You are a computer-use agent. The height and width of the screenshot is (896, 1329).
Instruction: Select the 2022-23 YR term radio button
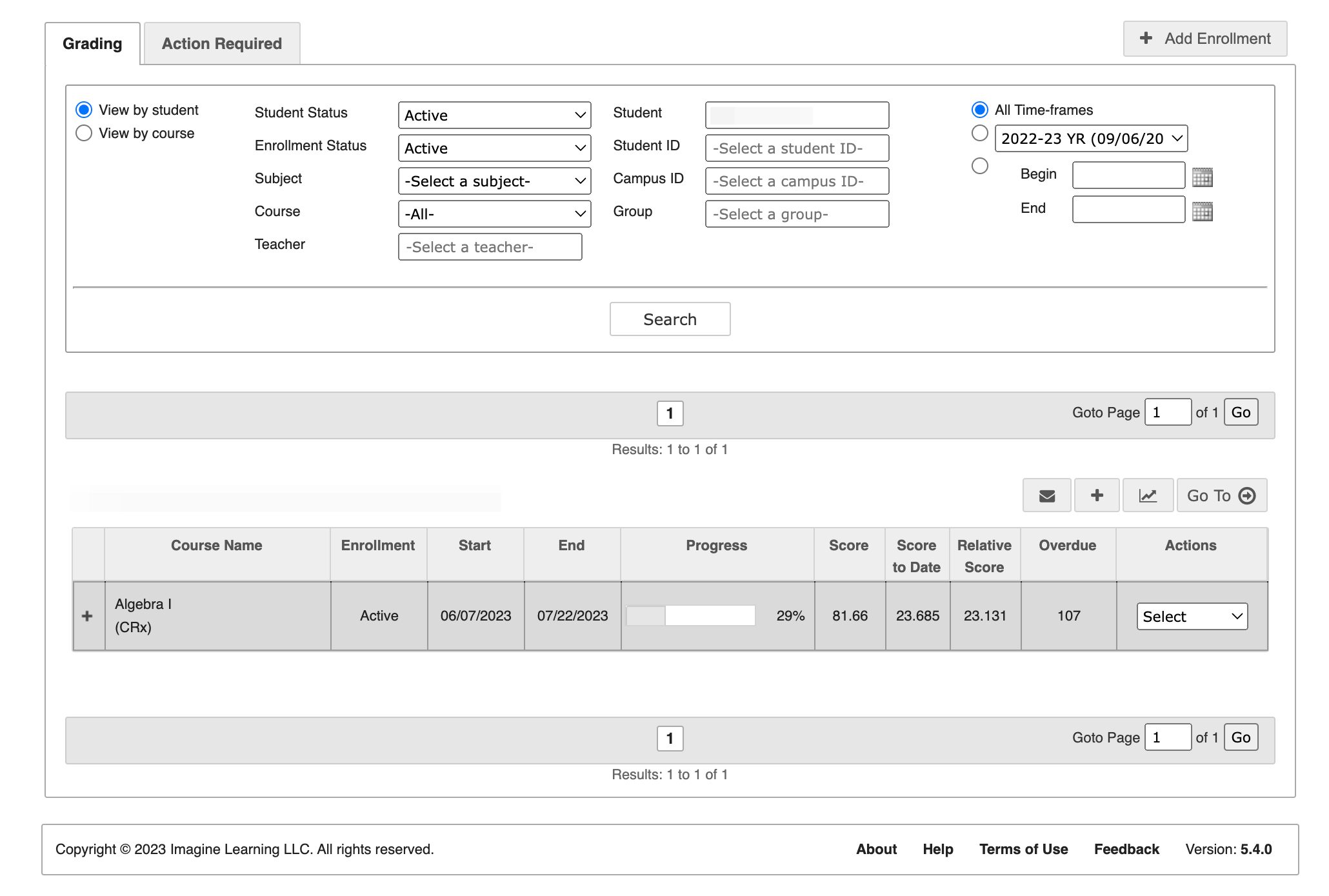click(980, 133)
